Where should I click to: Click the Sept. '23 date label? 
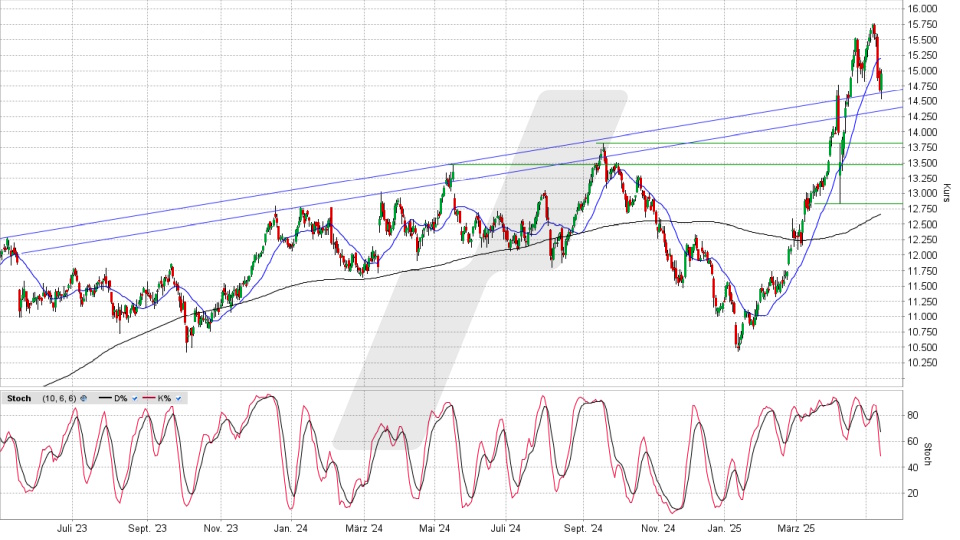point(148,528)
